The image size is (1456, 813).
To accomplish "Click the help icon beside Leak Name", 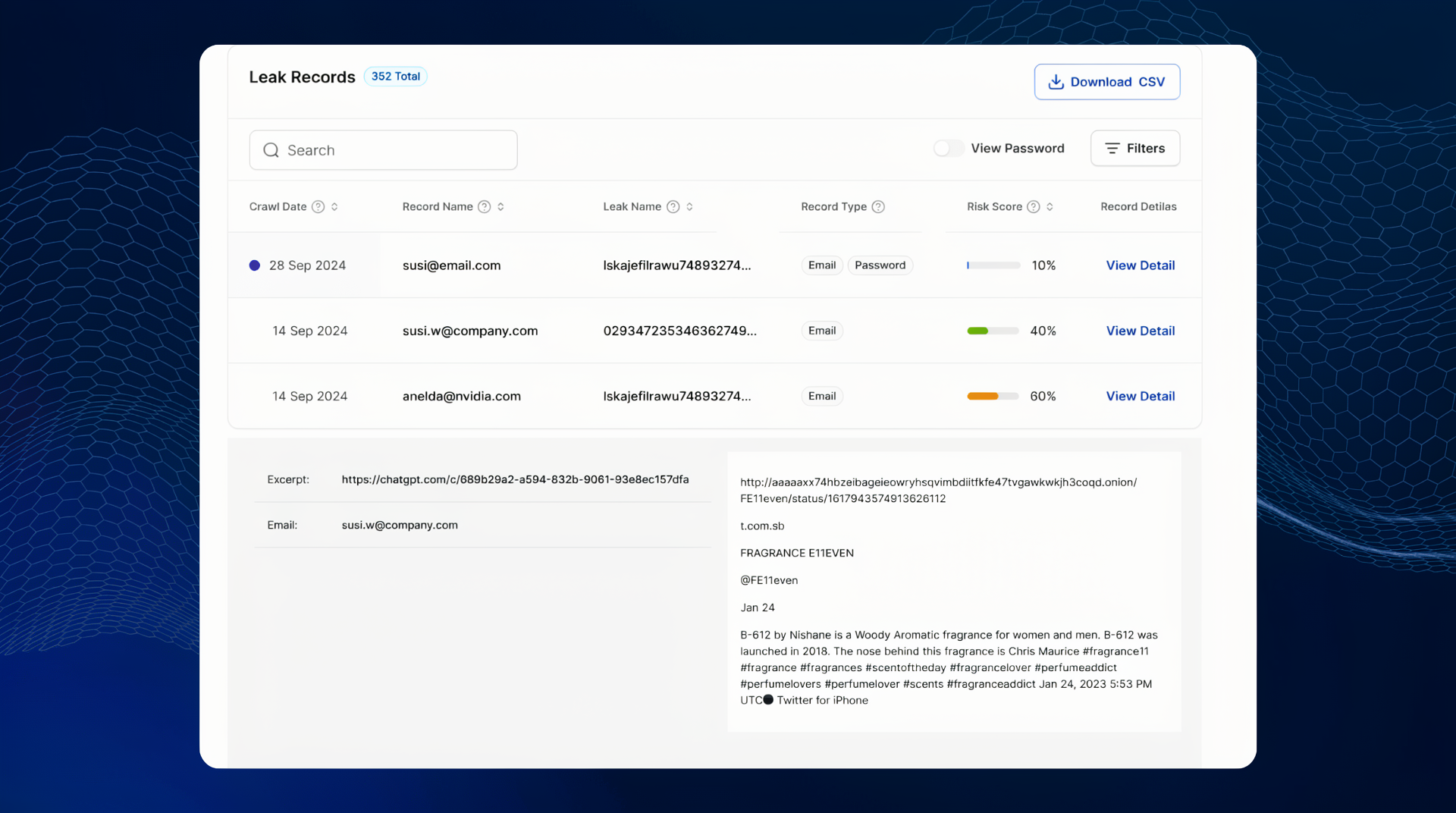I will tap(673, 207).
